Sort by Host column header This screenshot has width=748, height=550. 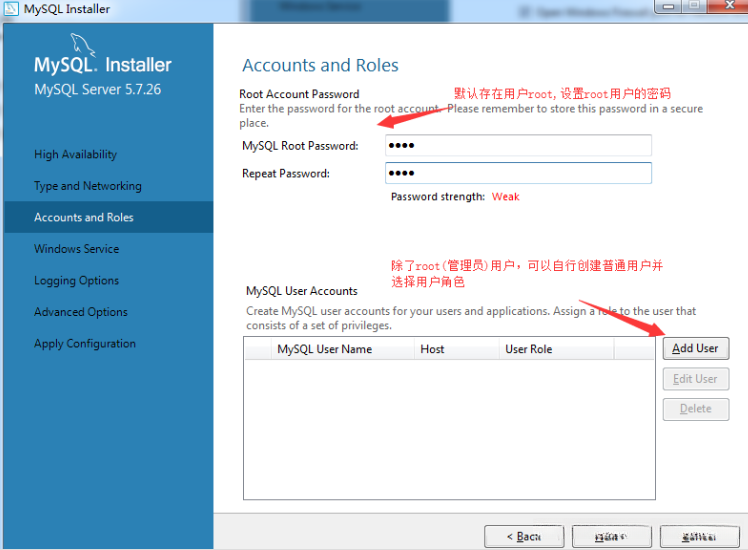tap(457, 349)
